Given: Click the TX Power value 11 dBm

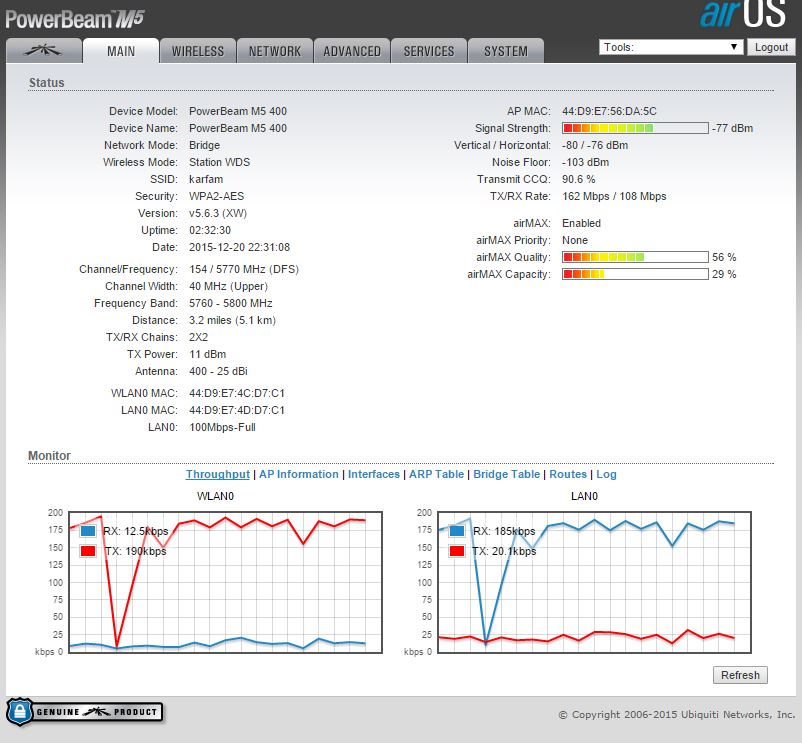Looking at the screenshot, I should (208, 354).
